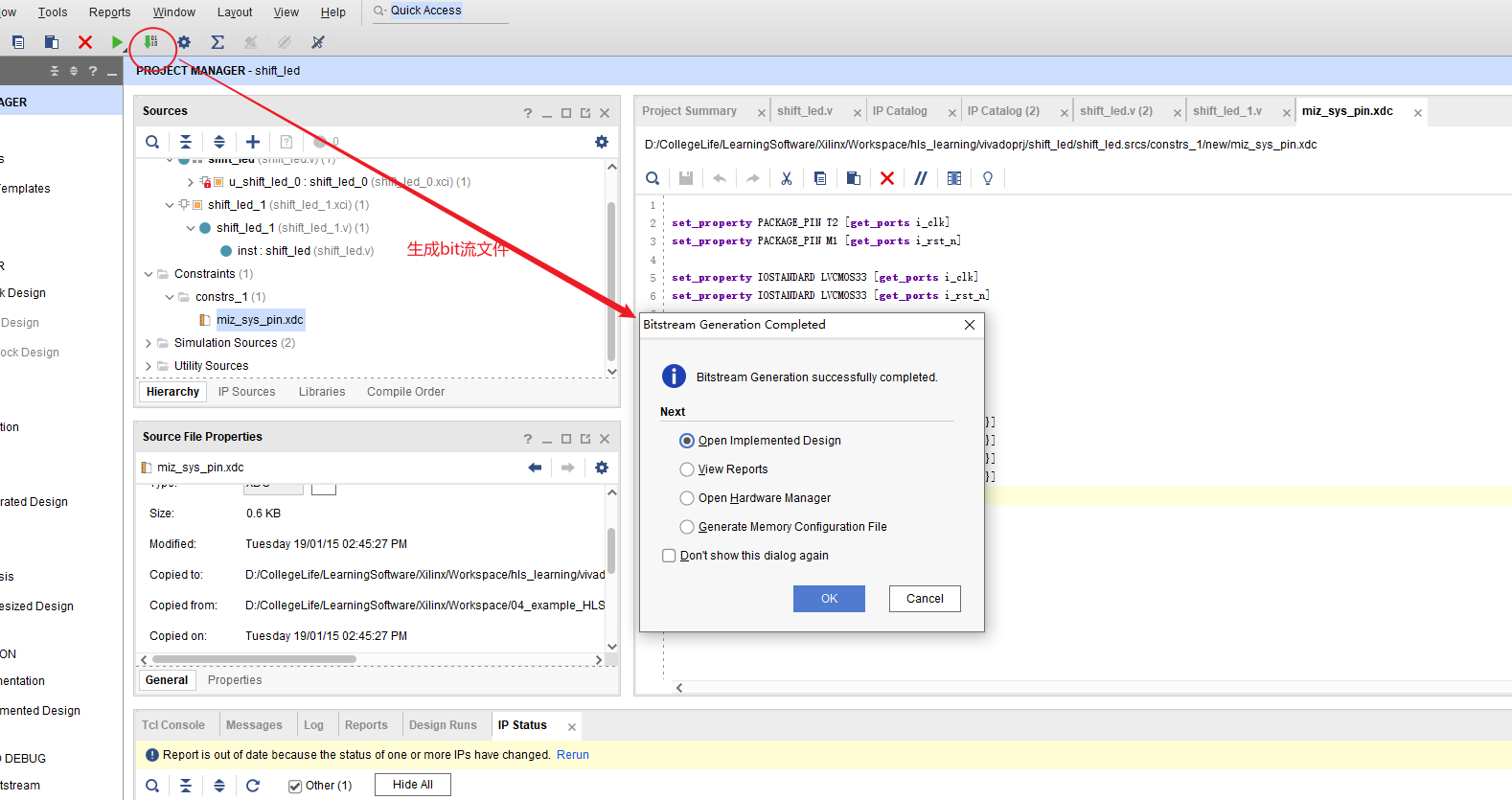Go to previous object in Source File Properties
1512x800 pixels.
point(535,468)
